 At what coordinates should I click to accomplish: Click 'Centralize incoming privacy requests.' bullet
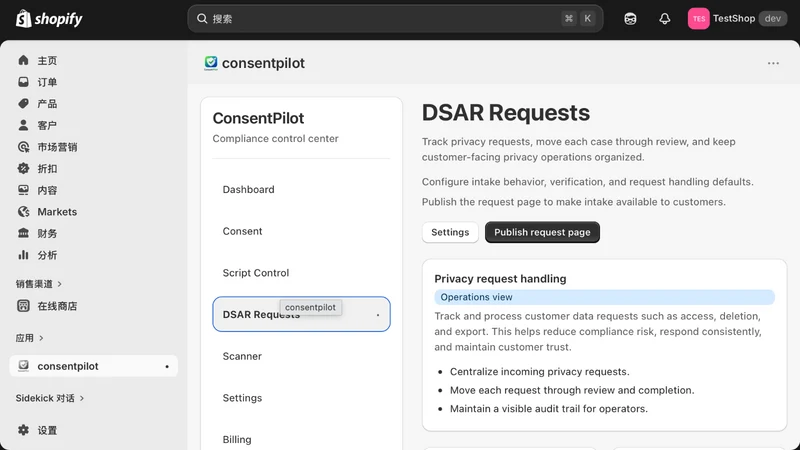click(539, 371)
